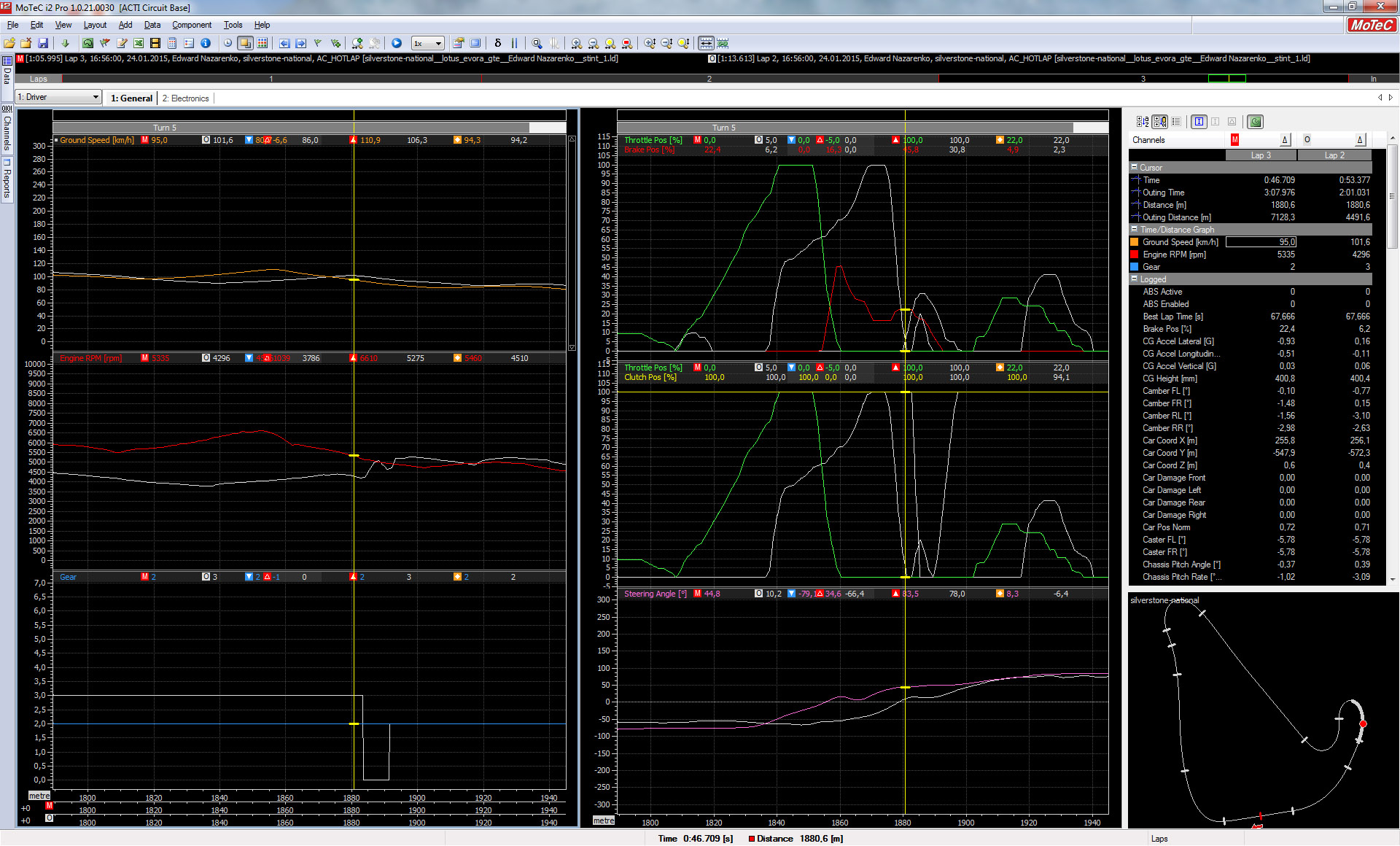The image size is (1400, 846).
Task: Open the Component menu
Action: (192, 25)
